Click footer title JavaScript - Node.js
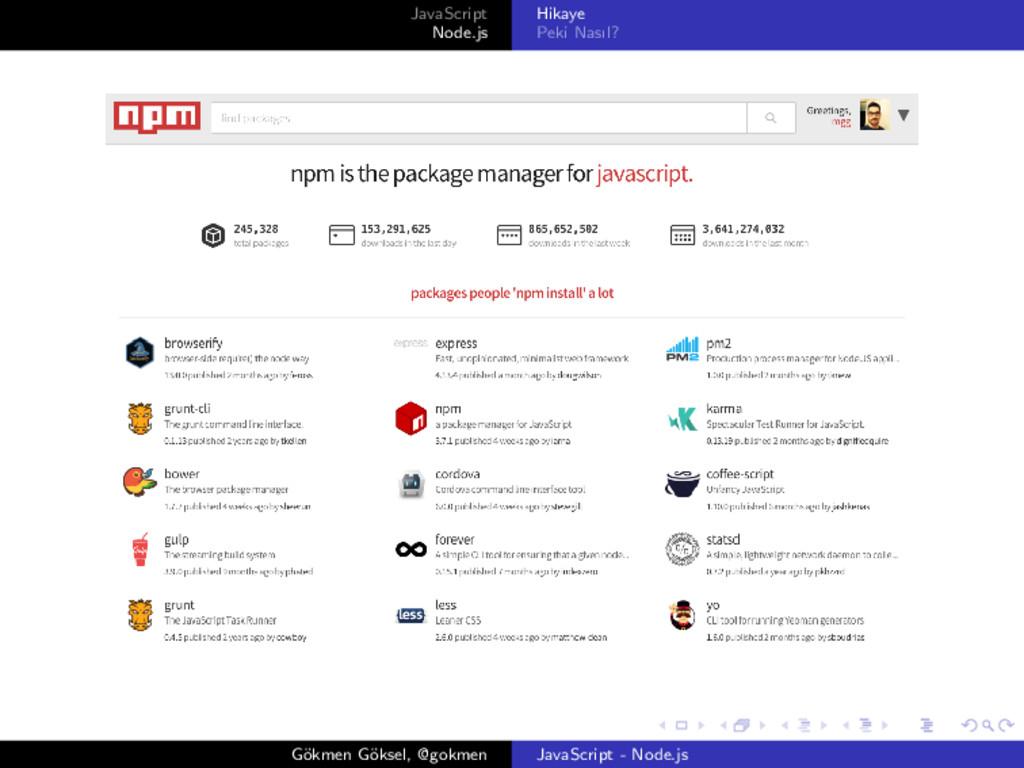This screenshot has height=768, width=1024. pos(613,754)
